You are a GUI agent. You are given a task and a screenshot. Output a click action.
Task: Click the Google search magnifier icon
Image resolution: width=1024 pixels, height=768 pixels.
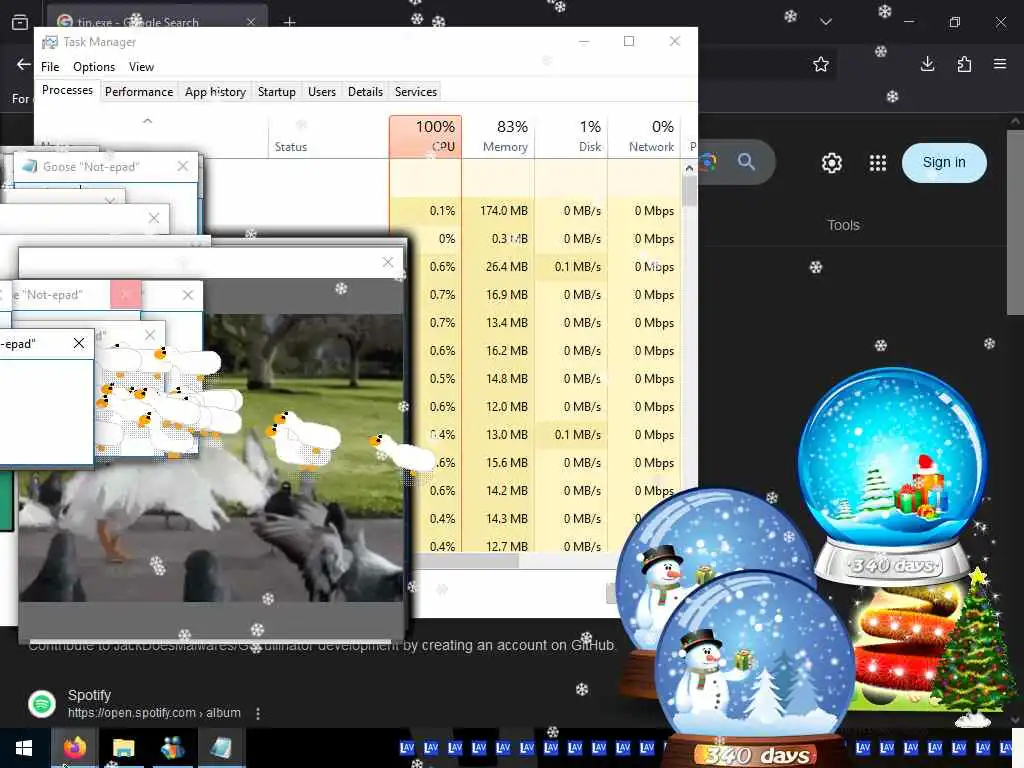[x=746, y=161]
